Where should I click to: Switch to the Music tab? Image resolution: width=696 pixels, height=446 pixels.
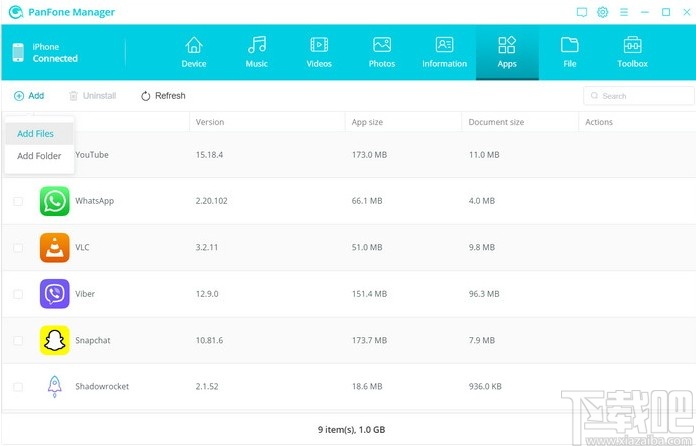pos(257,52)
